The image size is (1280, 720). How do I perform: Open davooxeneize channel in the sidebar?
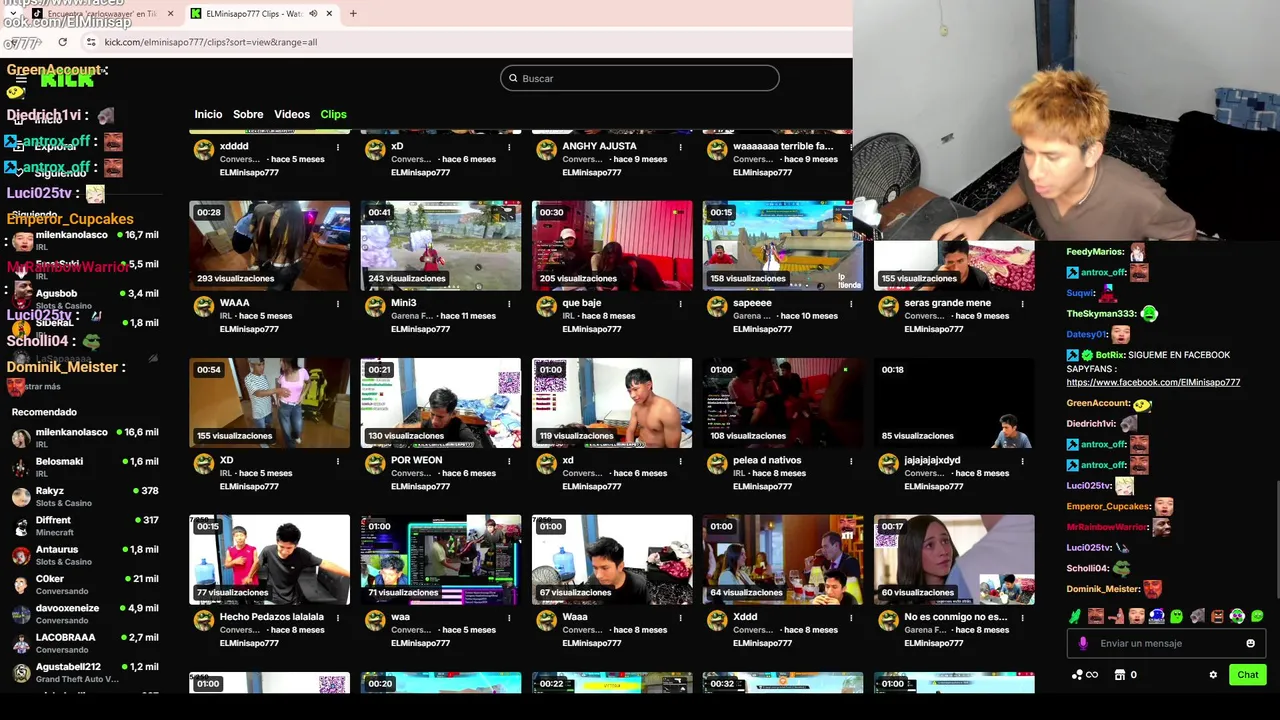coord(85,613)
